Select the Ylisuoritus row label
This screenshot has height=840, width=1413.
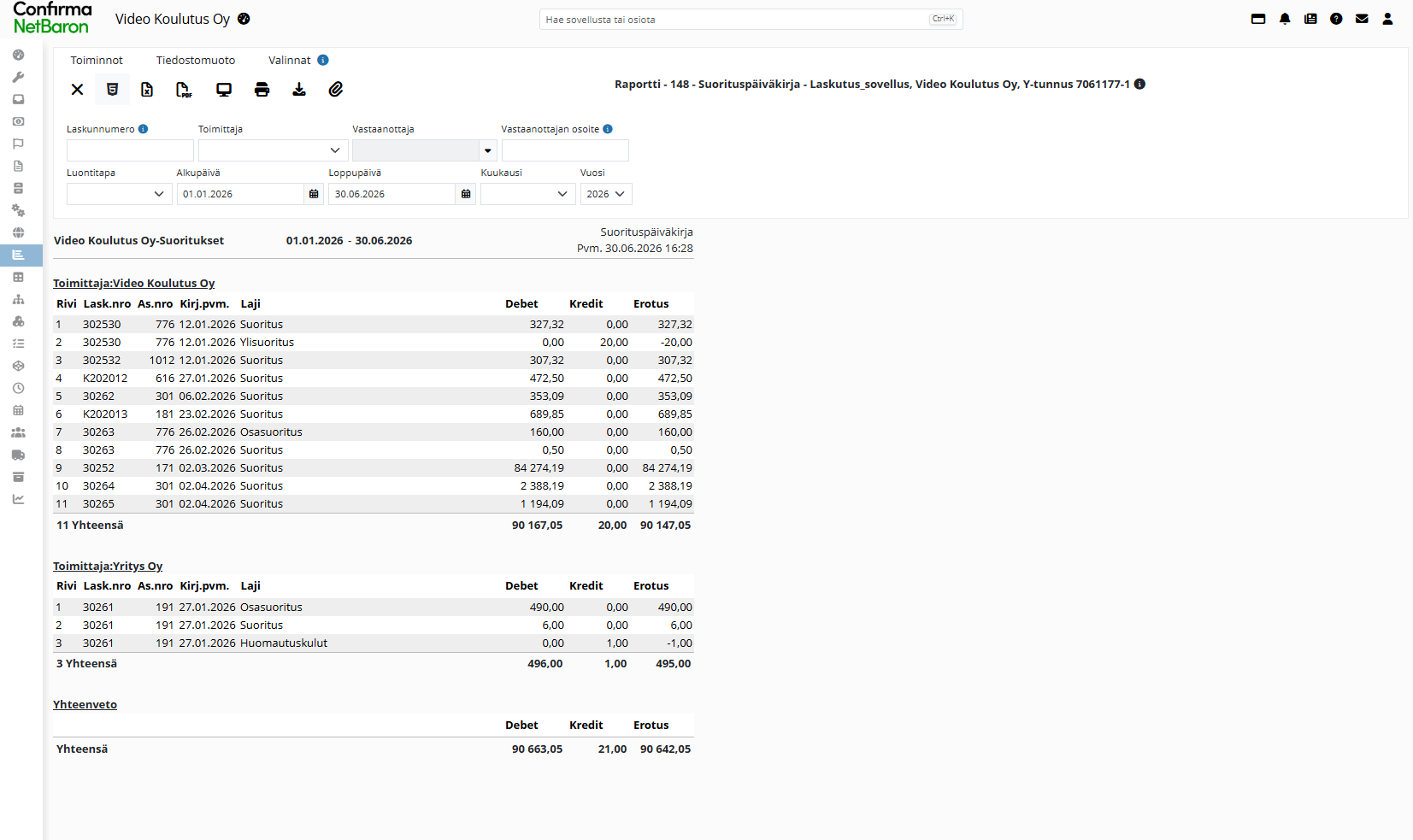coord(267,342)
